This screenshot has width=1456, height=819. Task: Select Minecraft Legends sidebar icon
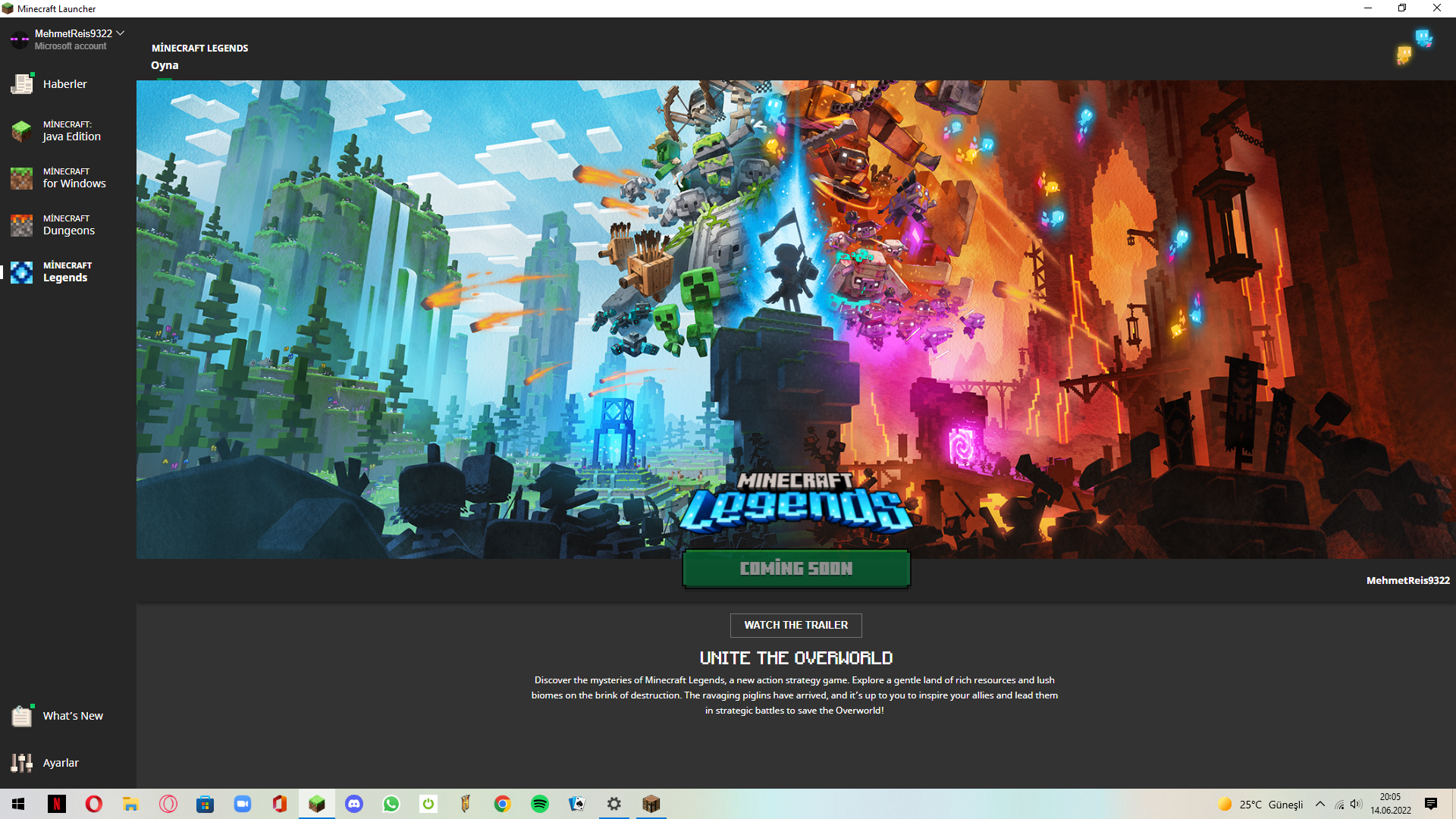click(x=22, y=272)
